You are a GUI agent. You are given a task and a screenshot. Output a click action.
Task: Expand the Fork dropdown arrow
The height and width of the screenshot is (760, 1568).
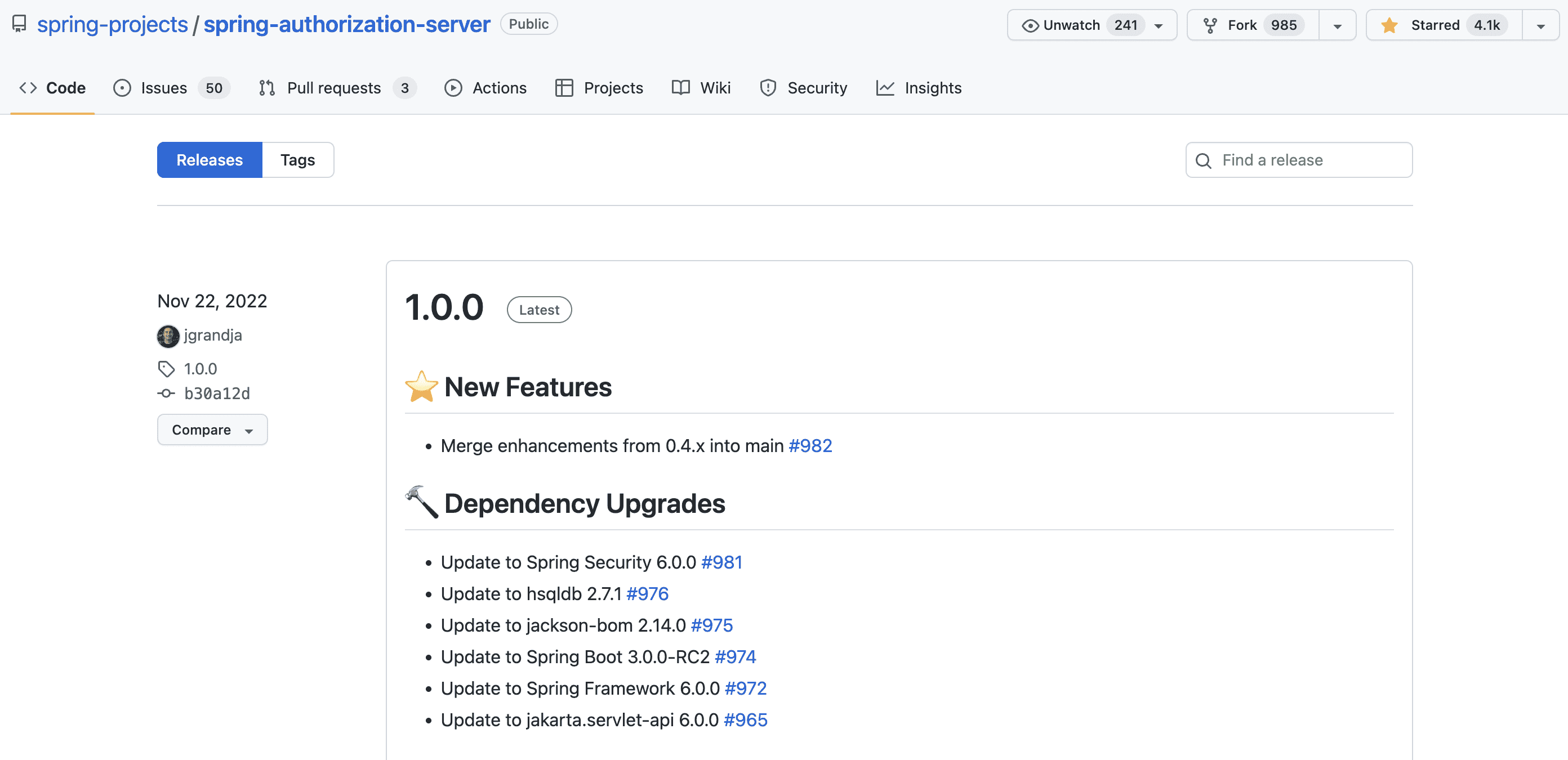[1337, 24]
